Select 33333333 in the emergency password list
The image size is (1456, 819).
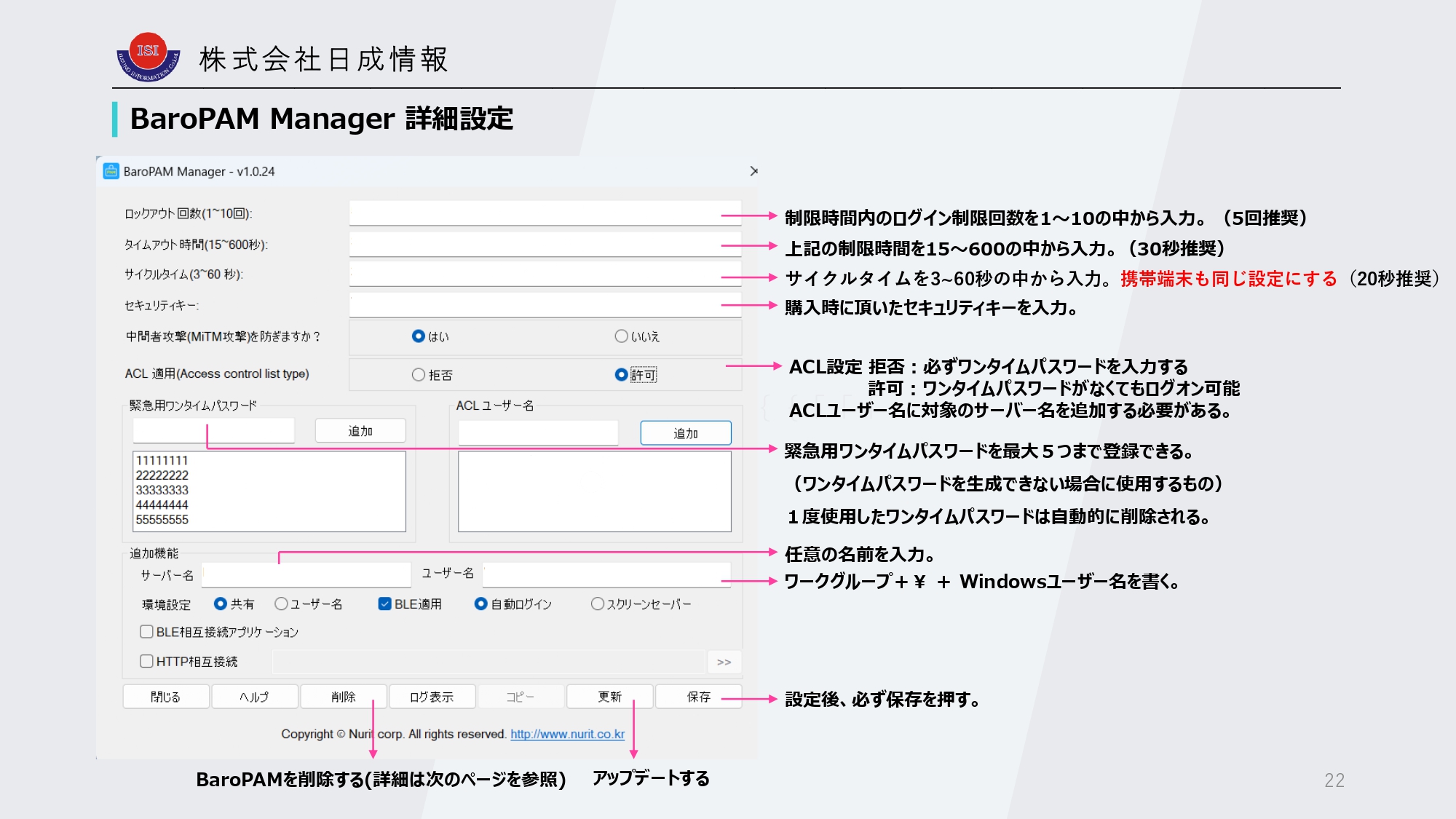click(x=162, y=491)
